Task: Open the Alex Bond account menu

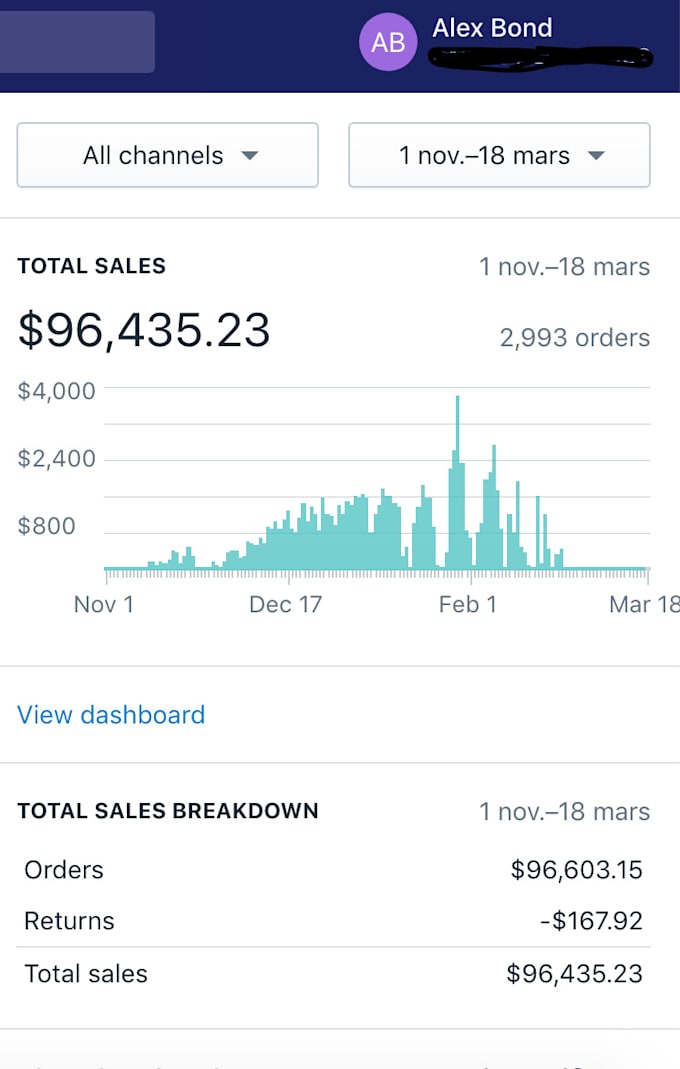Action: (x=492, y=28)
